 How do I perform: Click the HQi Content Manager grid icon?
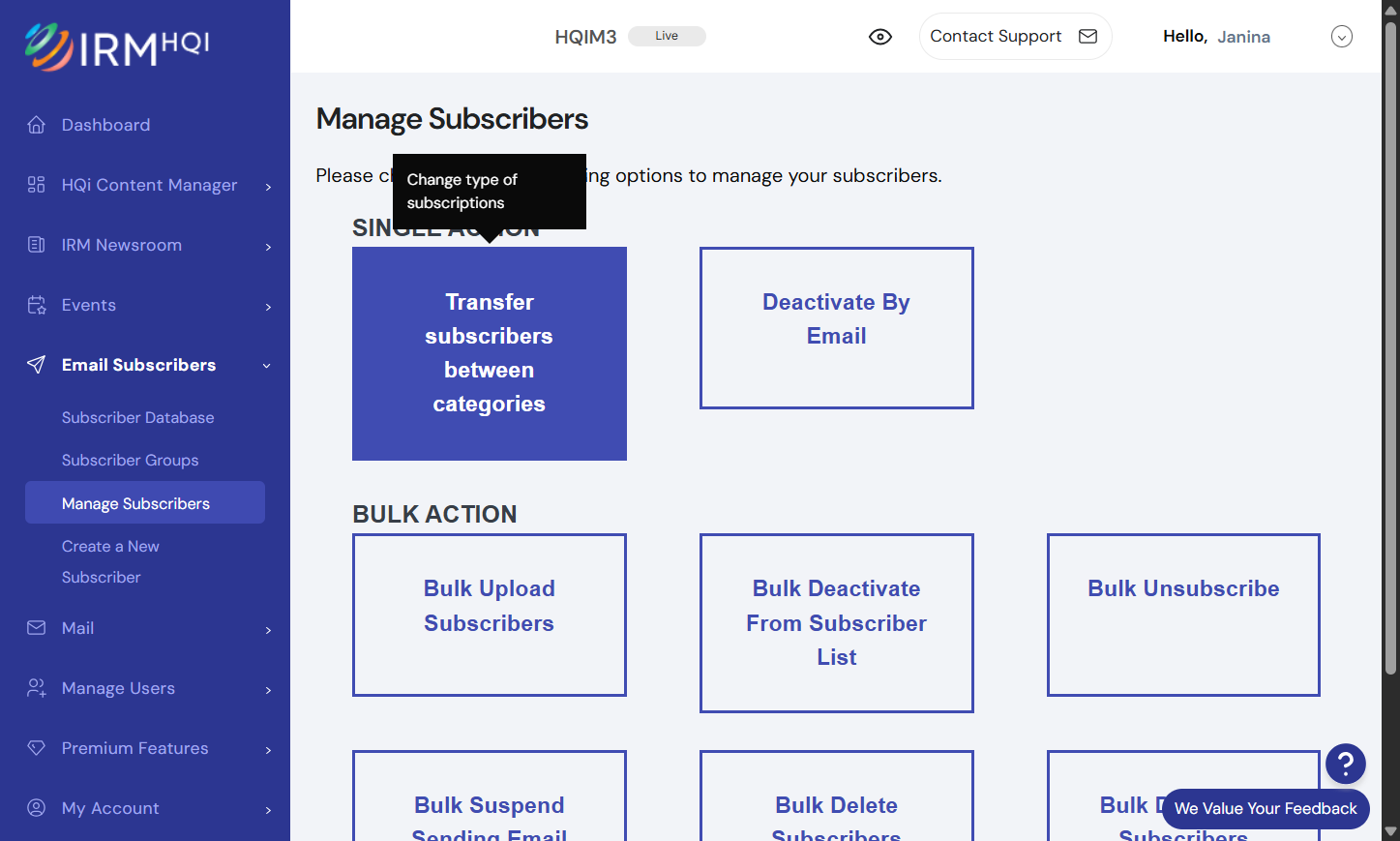coord(37,185)
